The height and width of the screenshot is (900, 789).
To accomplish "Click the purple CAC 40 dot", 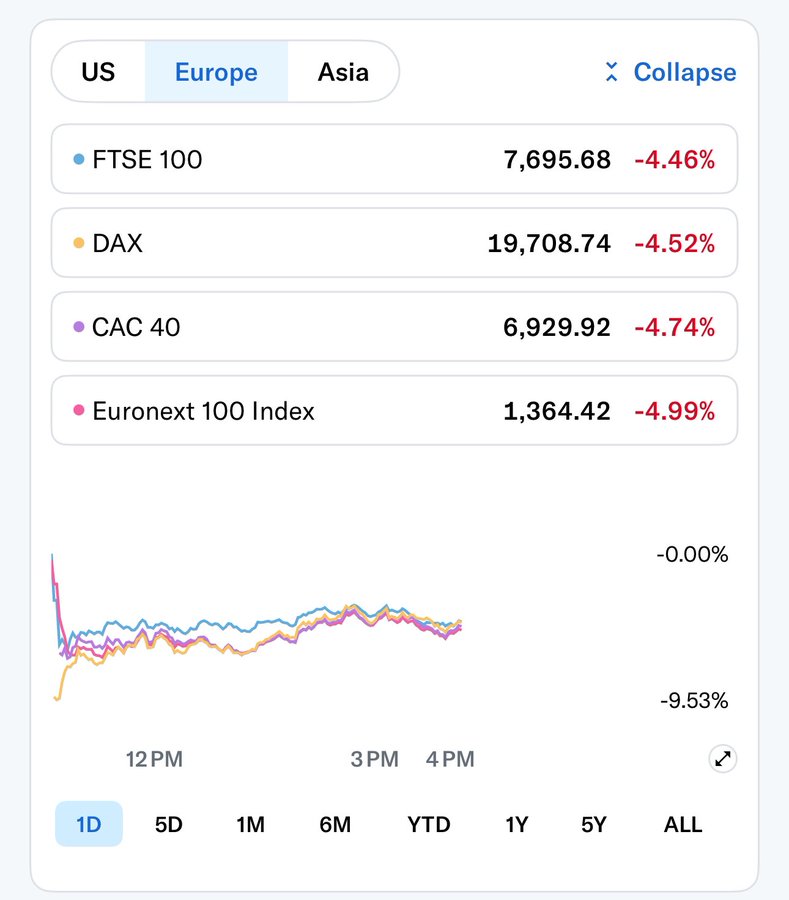I will tap(79, 327).
